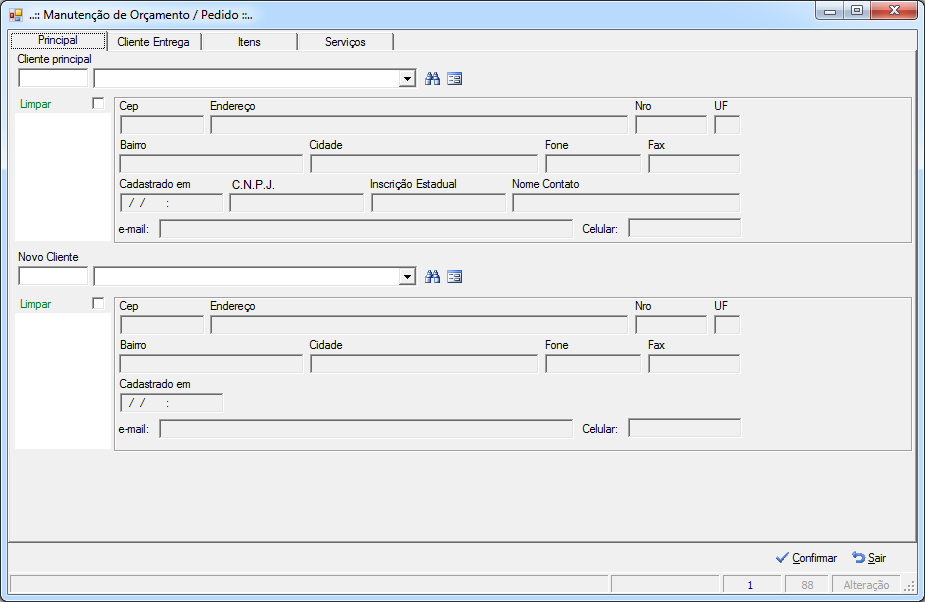This screenshot has width=925, height=602.
Task: Tick the checkbox beside Novo Cliente Limpar
Action: pos(98,303)
